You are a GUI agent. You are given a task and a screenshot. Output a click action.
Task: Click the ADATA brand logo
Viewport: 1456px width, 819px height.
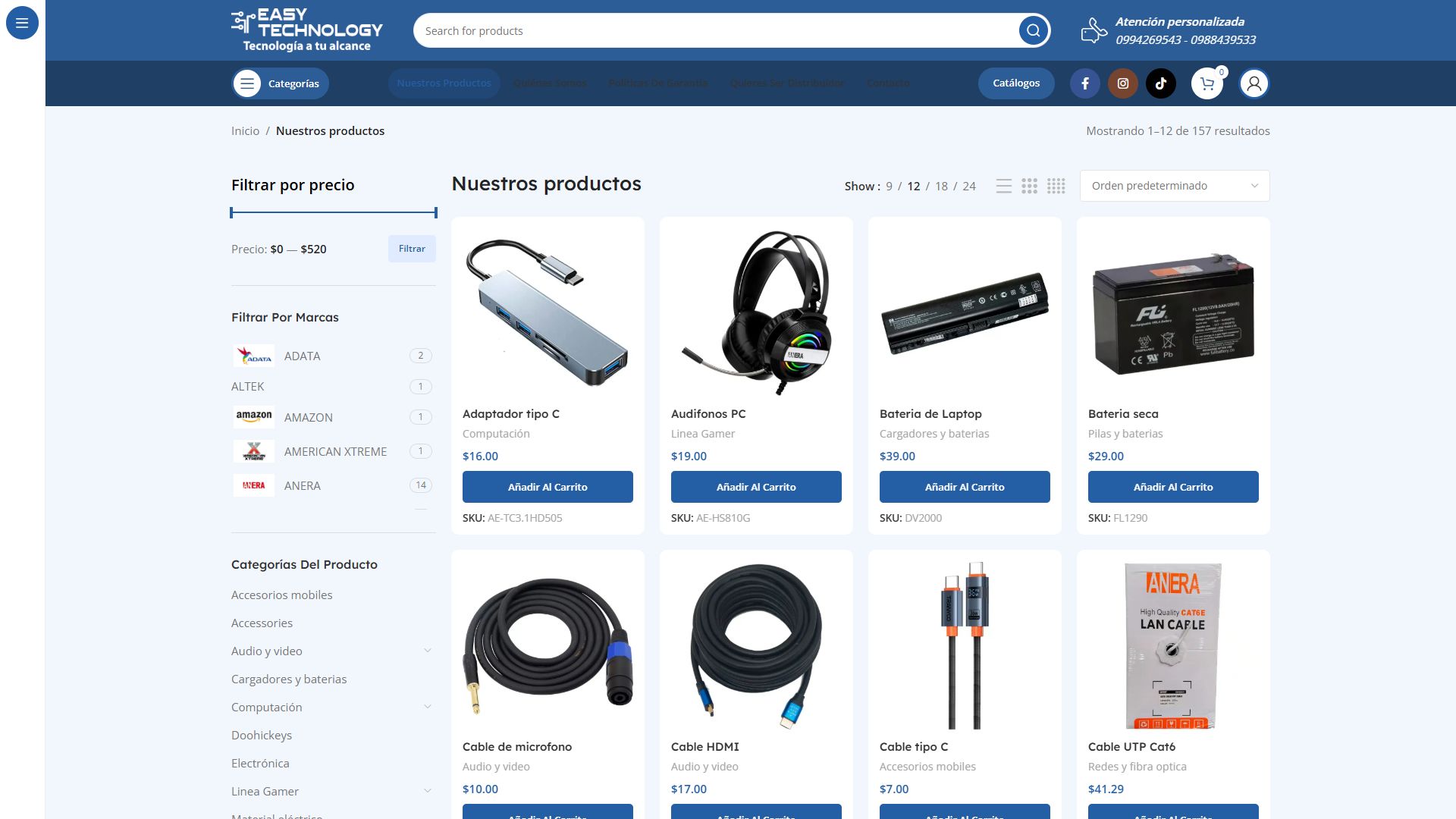pyautogui.click(x=254, y=356)
